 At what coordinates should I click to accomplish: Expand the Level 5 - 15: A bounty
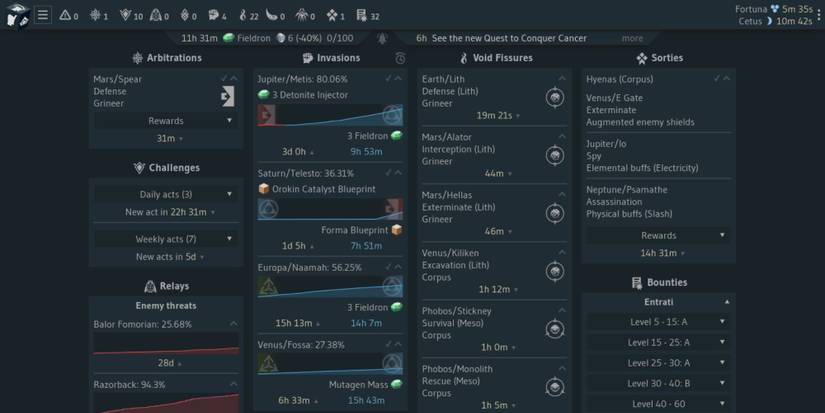pyautogui.click(x=658, y=321)
